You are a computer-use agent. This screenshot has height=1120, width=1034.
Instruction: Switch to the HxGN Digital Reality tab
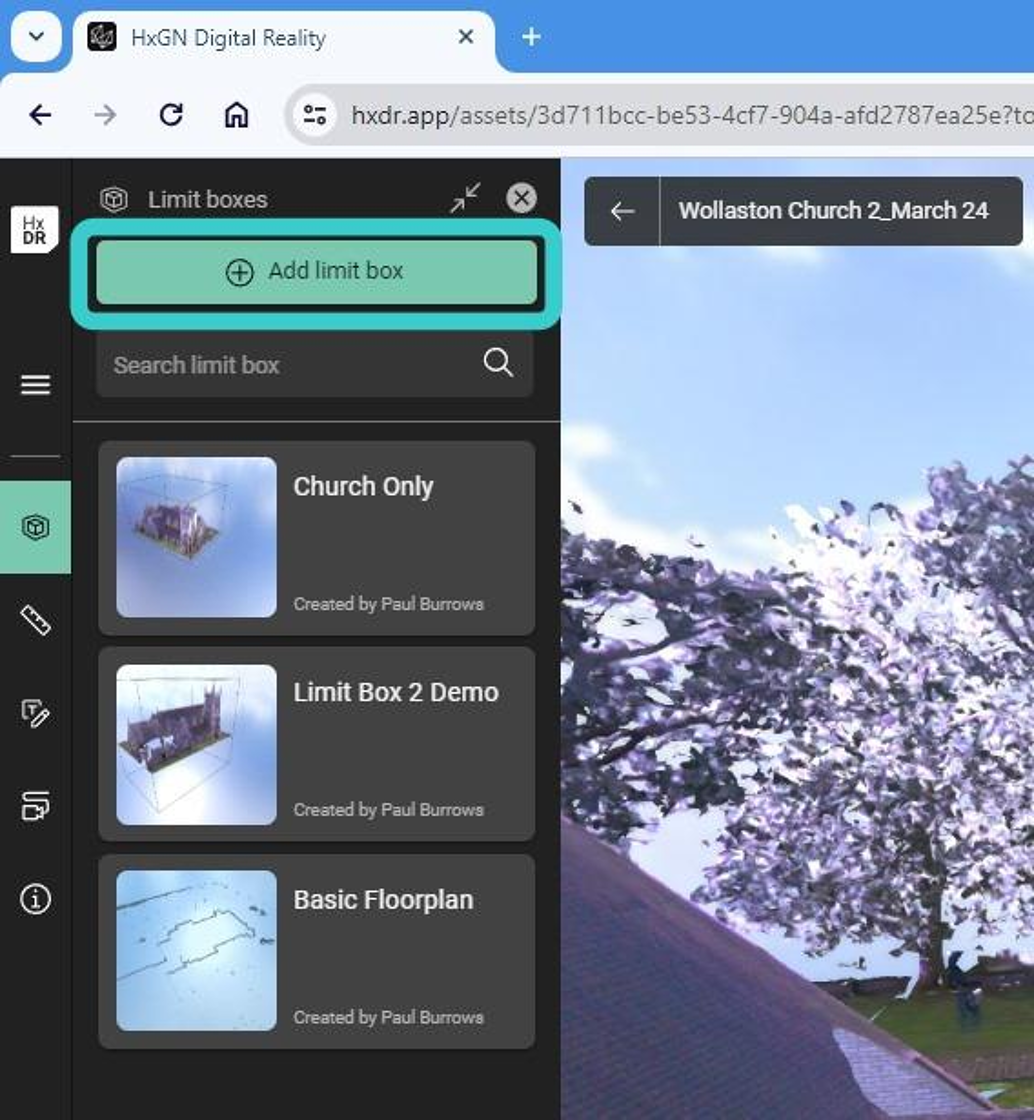tap(283, 37)
